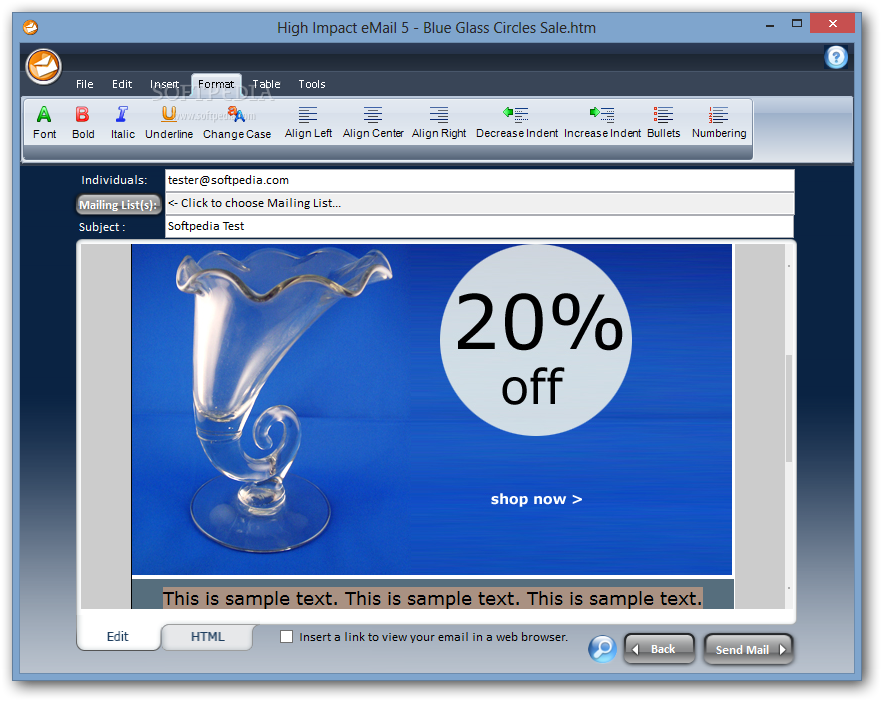
Task: Close the High Impact eMail window
Action: pyautogui.click(x=832, y=24)
